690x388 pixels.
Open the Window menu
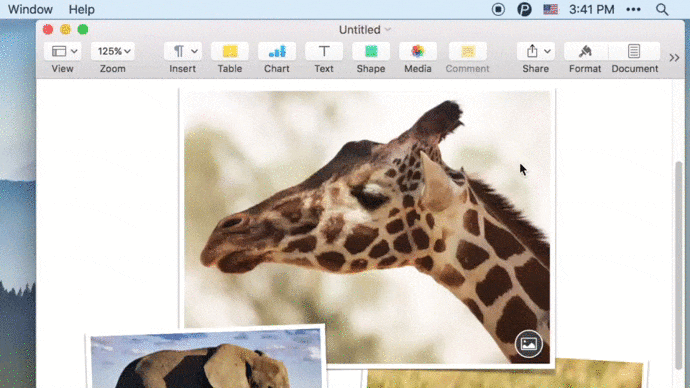pos(30,9)
